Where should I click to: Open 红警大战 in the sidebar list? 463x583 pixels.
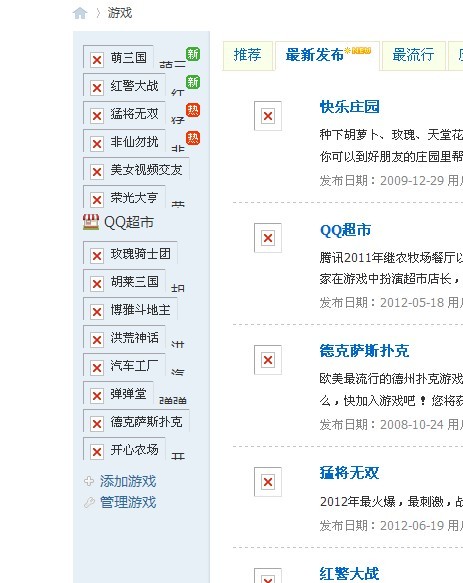tap(134, 86)
